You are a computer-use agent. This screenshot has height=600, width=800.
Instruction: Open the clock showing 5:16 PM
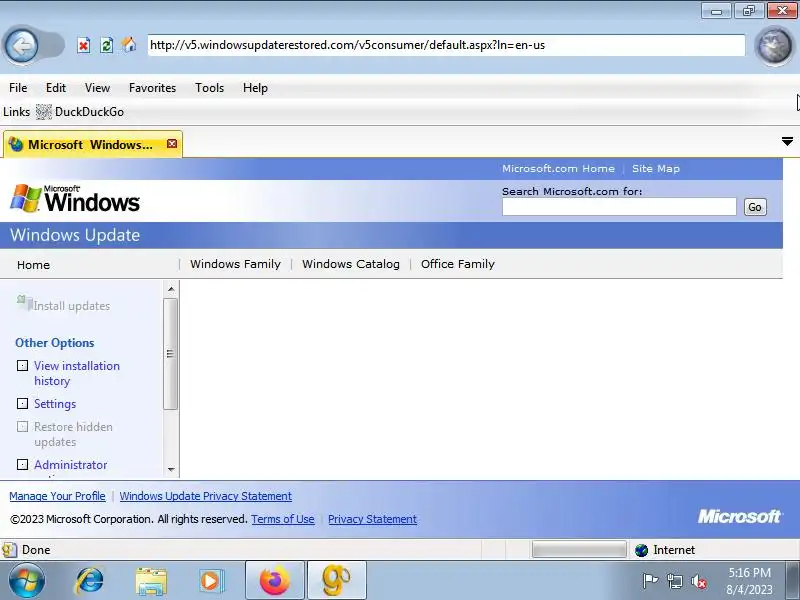point(749,581)
